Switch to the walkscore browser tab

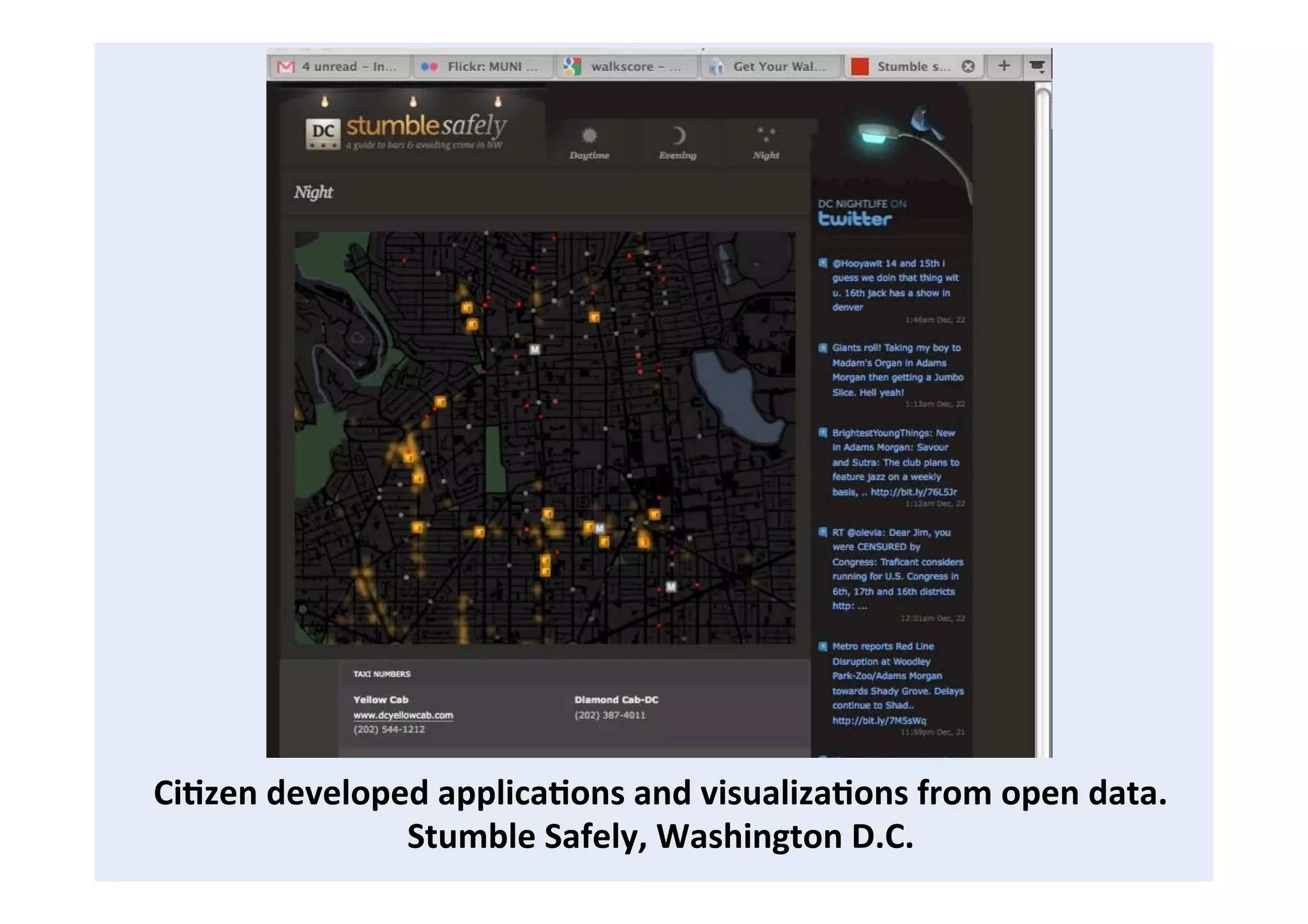coord(626,66)
